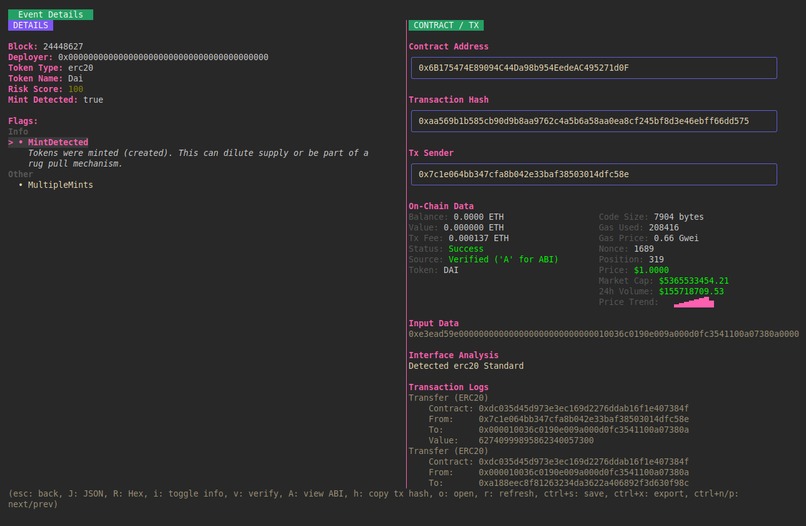Click the Block number 24448627
The width and height of the screenshot is (806, 526).
tap(63, 46)
